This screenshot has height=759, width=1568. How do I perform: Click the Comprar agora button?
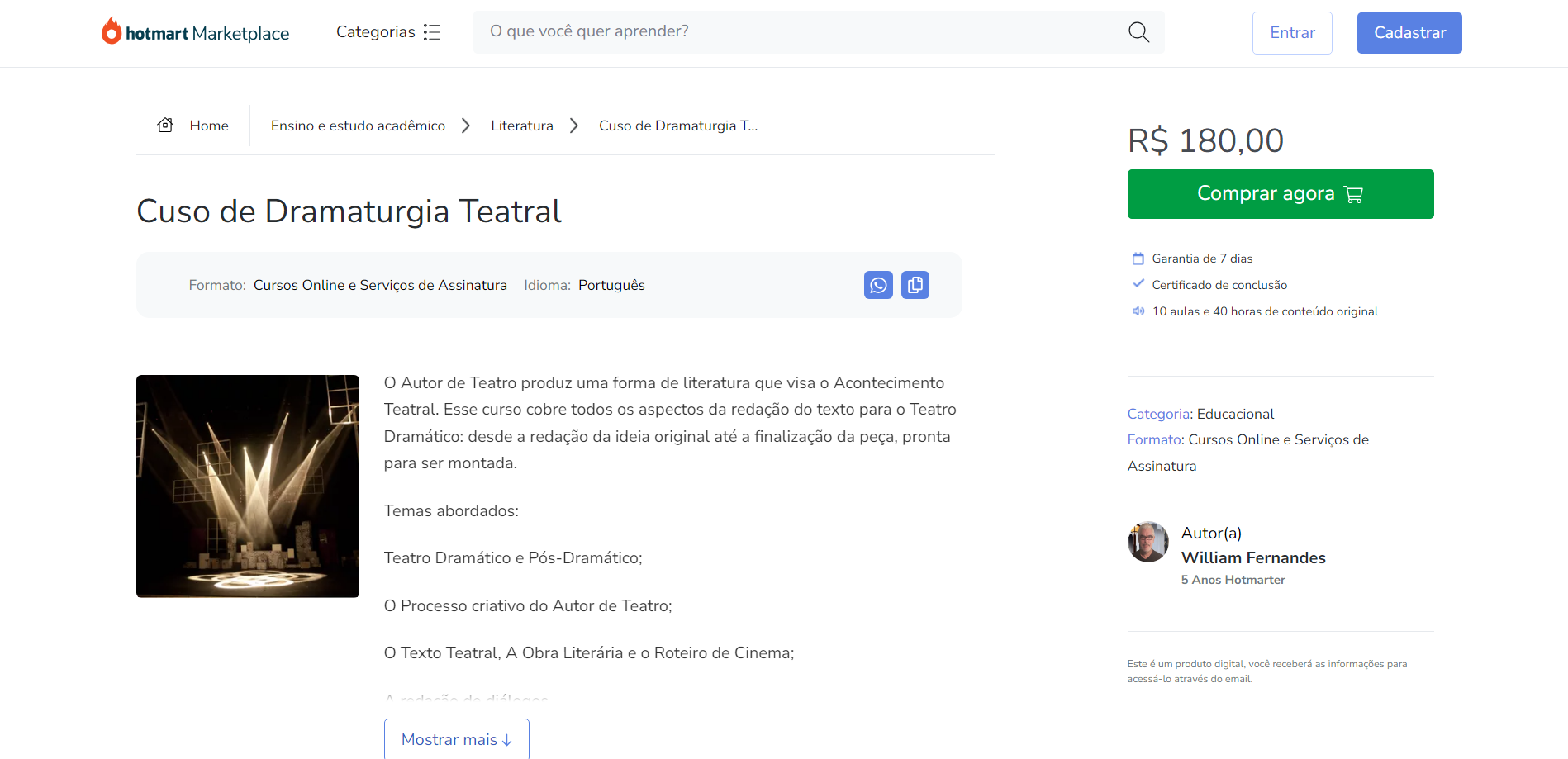(1281, 194)
